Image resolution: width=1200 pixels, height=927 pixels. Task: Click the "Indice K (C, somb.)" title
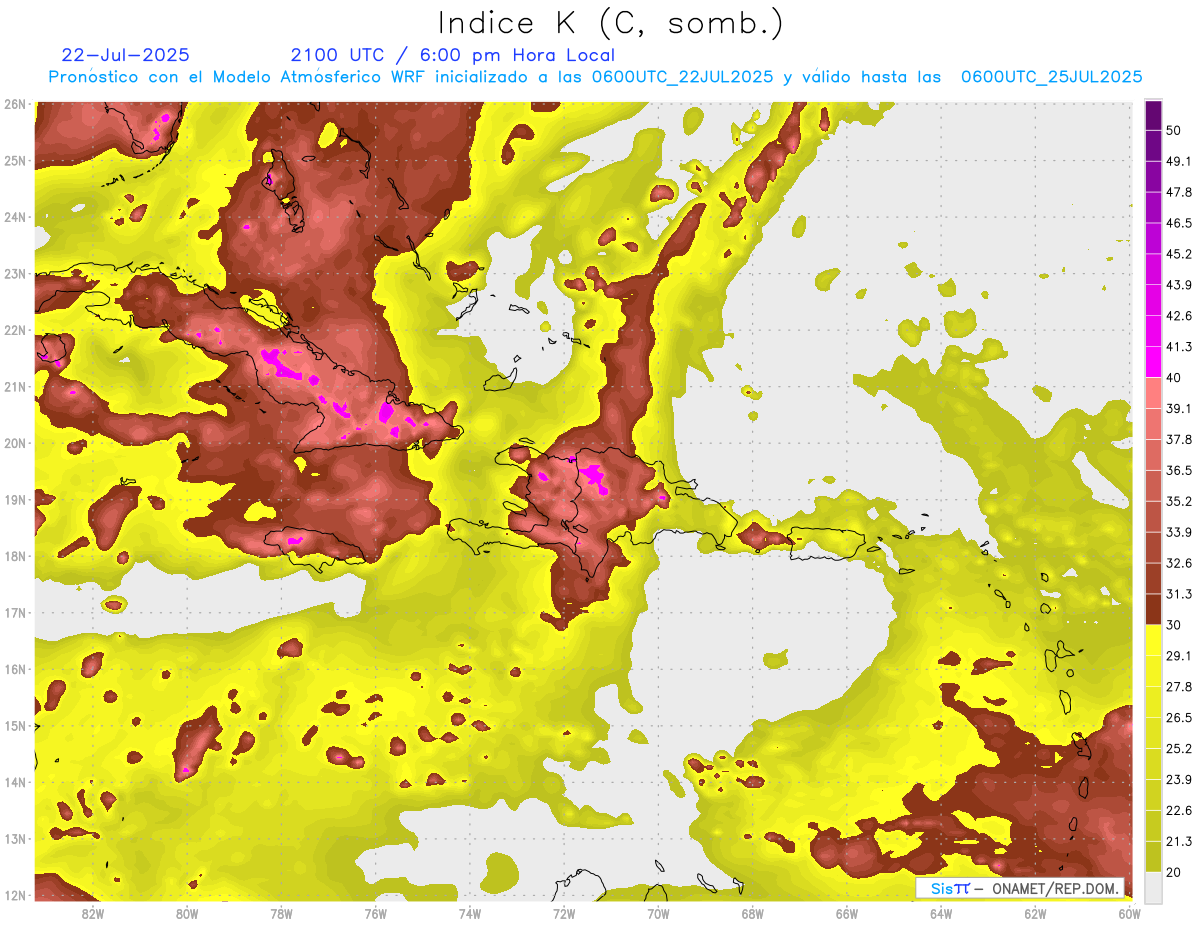click(611, 24)
